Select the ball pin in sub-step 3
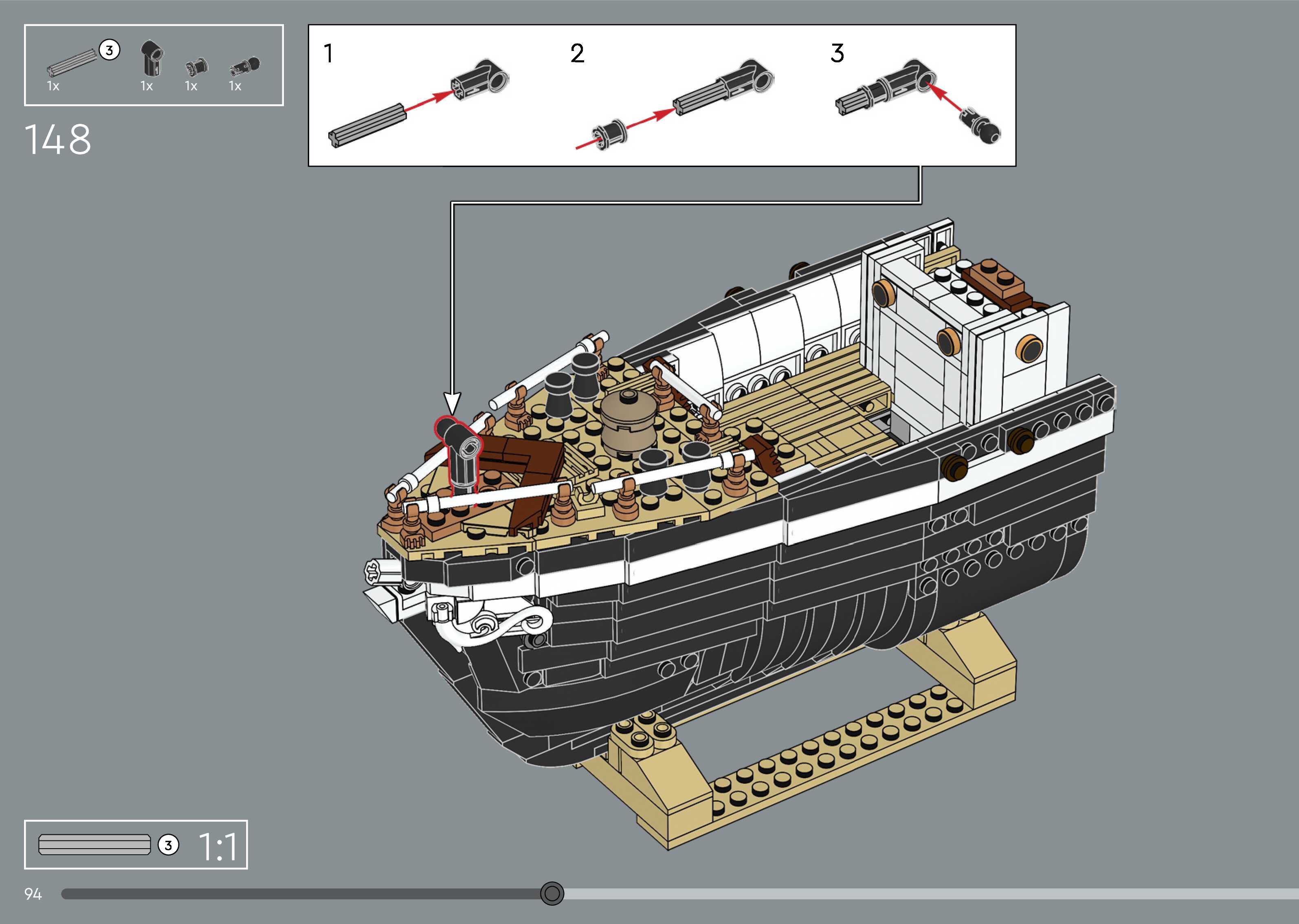The image size is (1299, 924). [x=980, y=126]
